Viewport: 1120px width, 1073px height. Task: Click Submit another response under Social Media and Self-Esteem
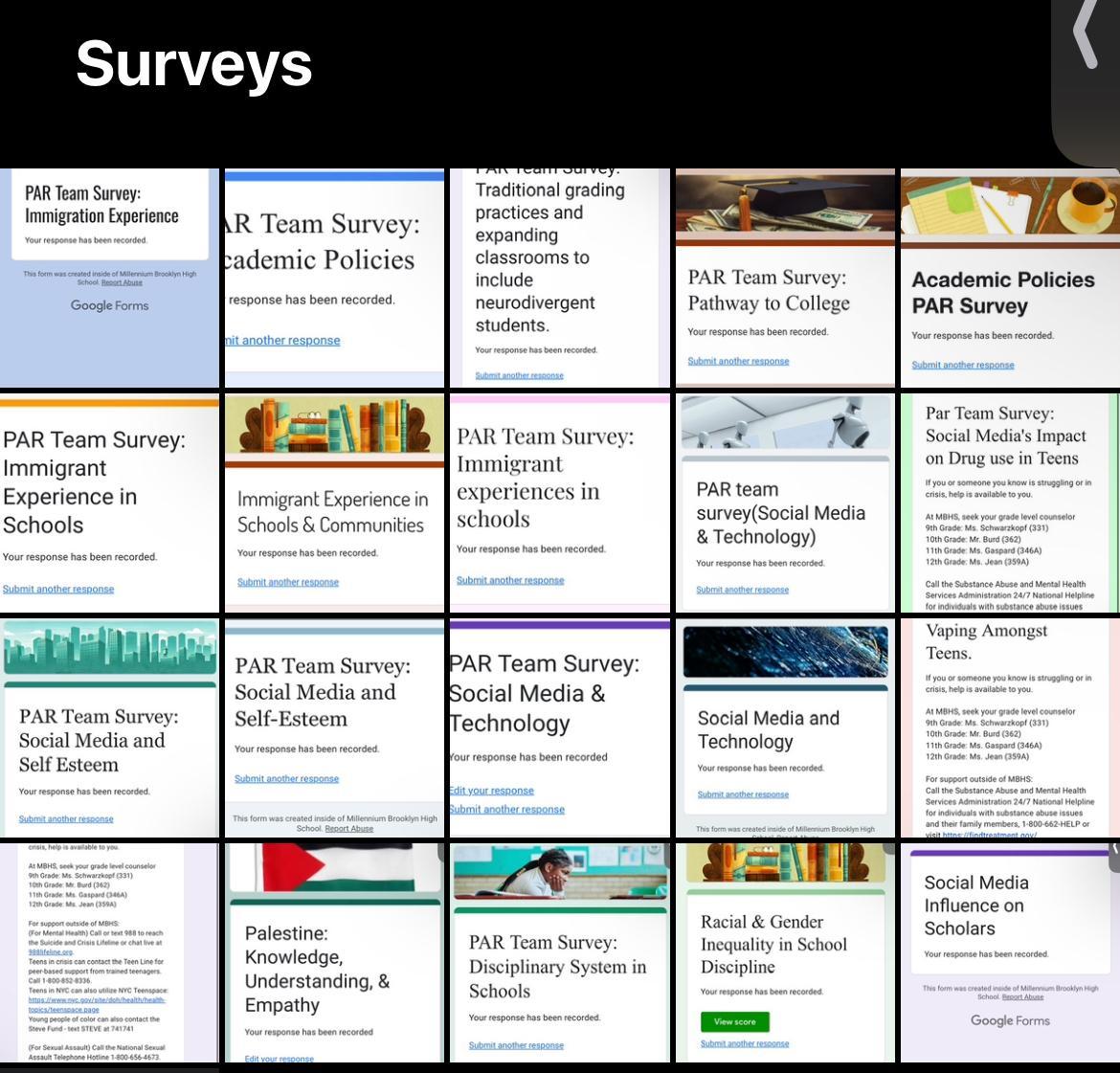(286, 779)
